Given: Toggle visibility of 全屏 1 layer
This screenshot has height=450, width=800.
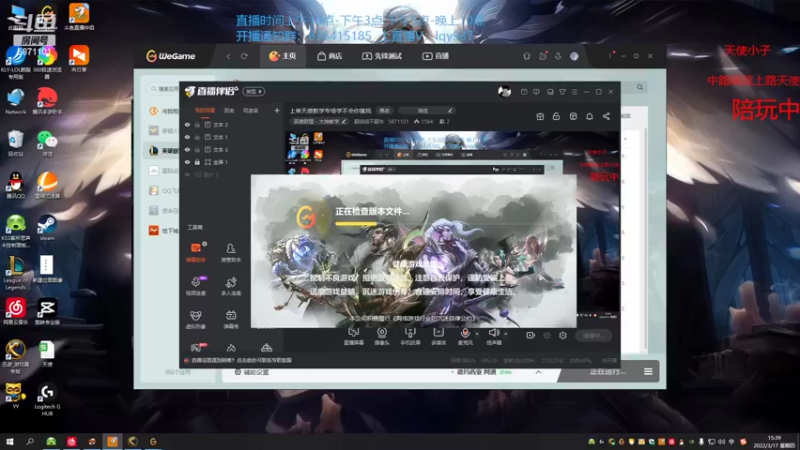Looking at the screenshot, I should coord(187,162).
